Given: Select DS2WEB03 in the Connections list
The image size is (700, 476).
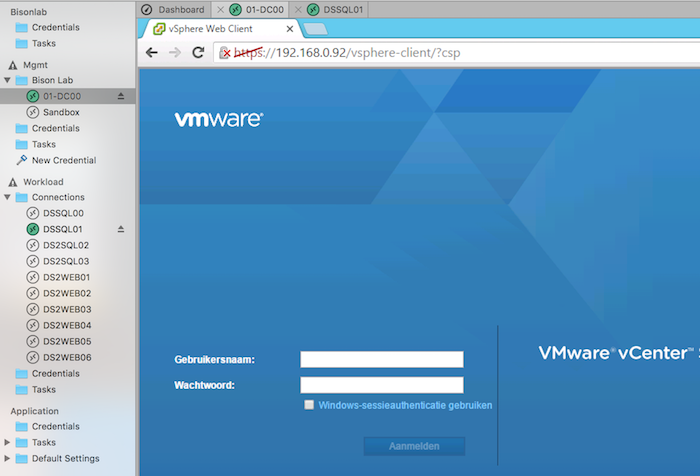Looking at the screenshot, I should [x=66, y=309].
